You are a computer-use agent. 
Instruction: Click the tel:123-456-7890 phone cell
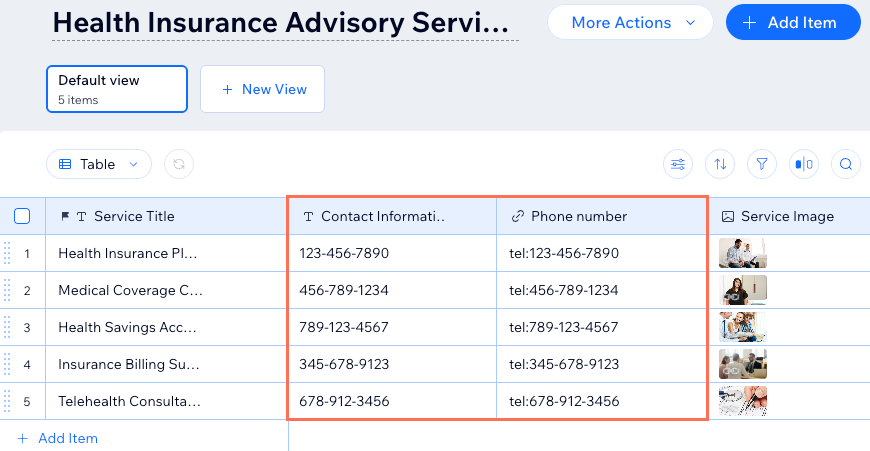[x=564, y=253]
